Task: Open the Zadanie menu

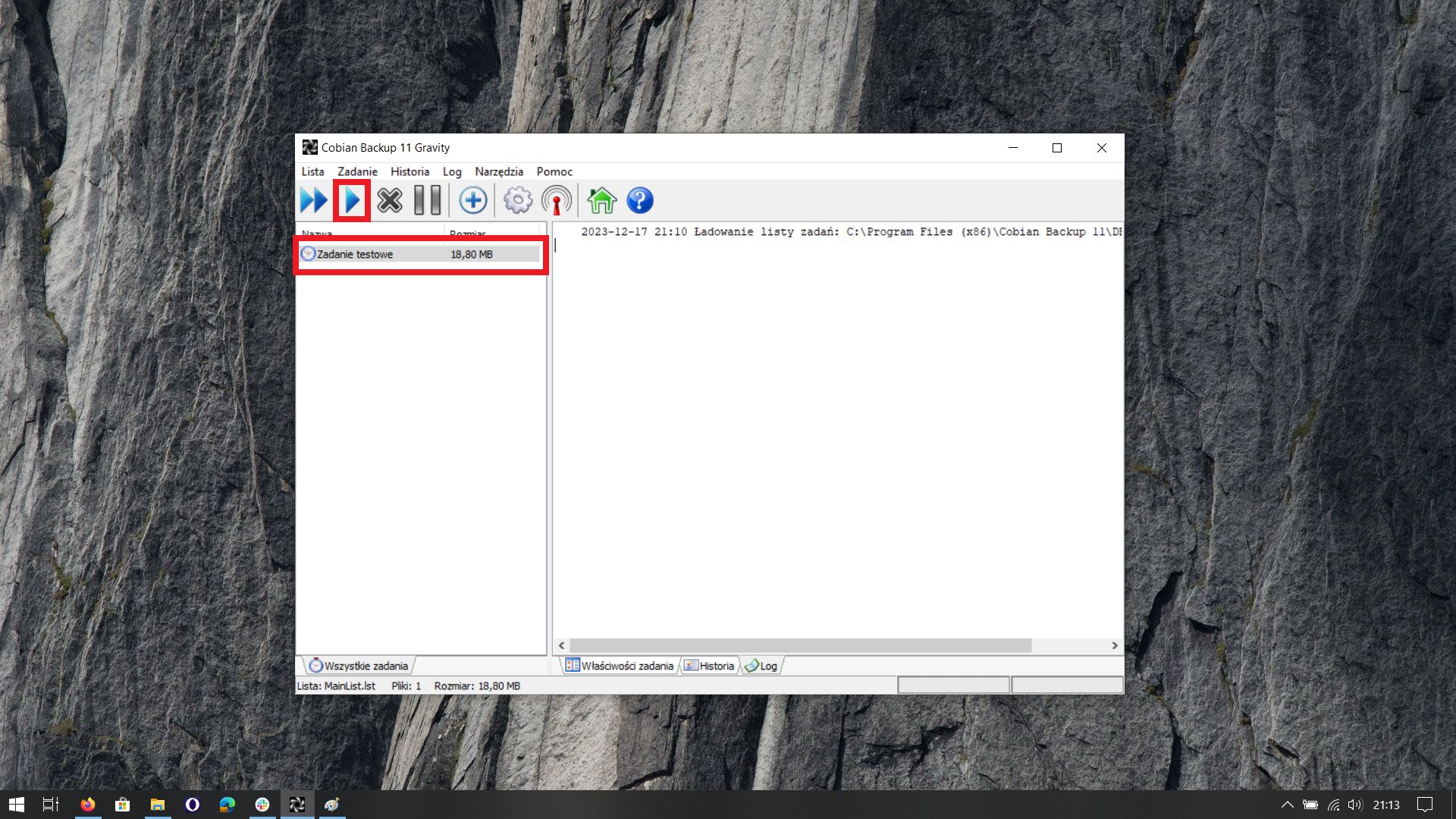Action: 357,171
